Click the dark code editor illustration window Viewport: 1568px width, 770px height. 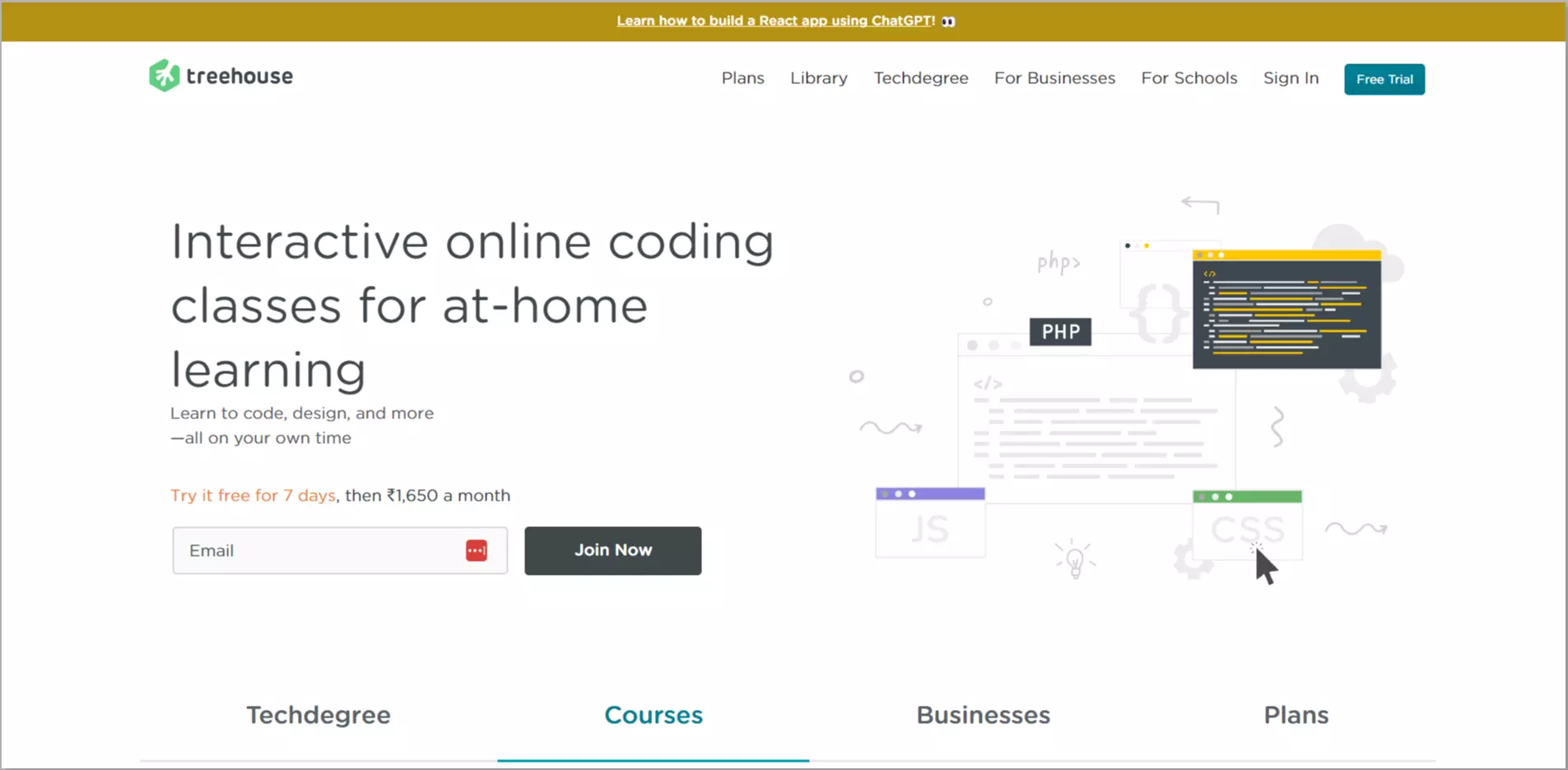(x=1287, y=310)
